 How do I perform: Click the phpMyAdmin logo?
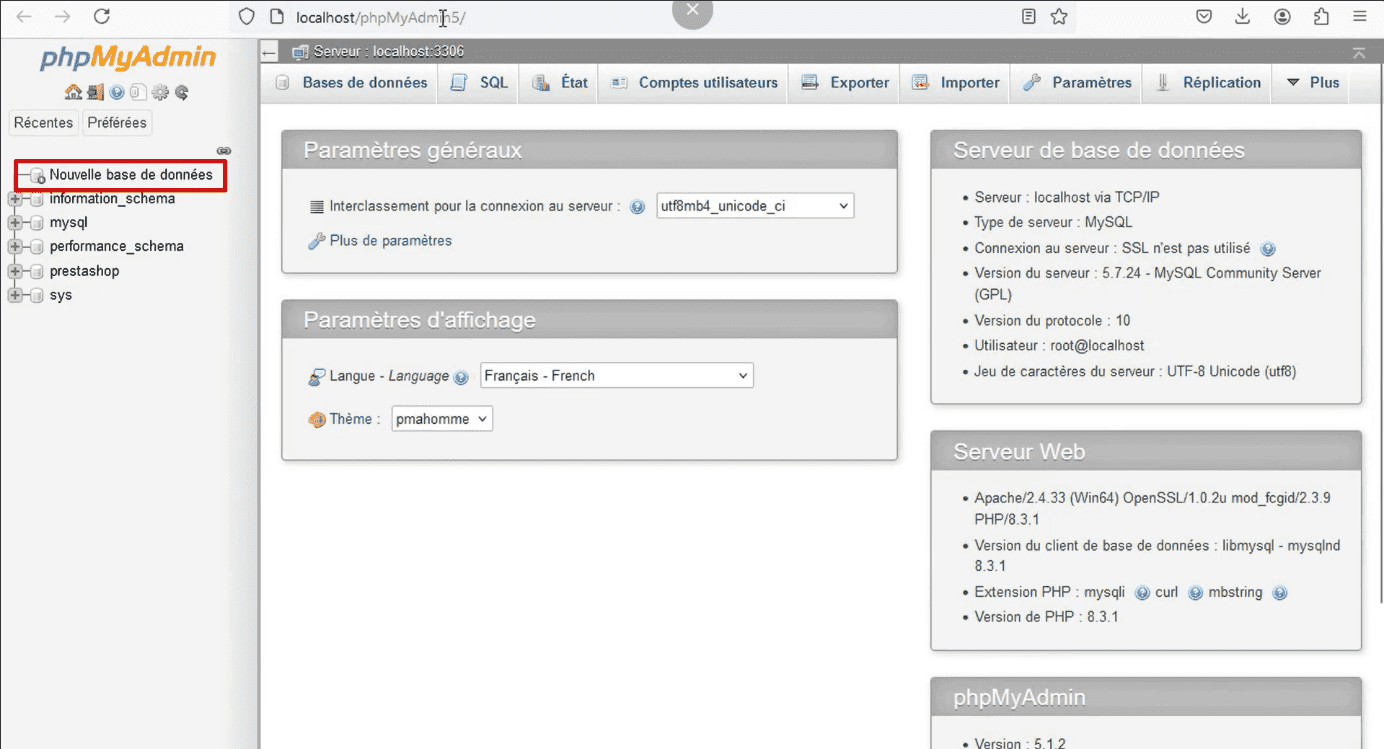click(x=128, y=58)
